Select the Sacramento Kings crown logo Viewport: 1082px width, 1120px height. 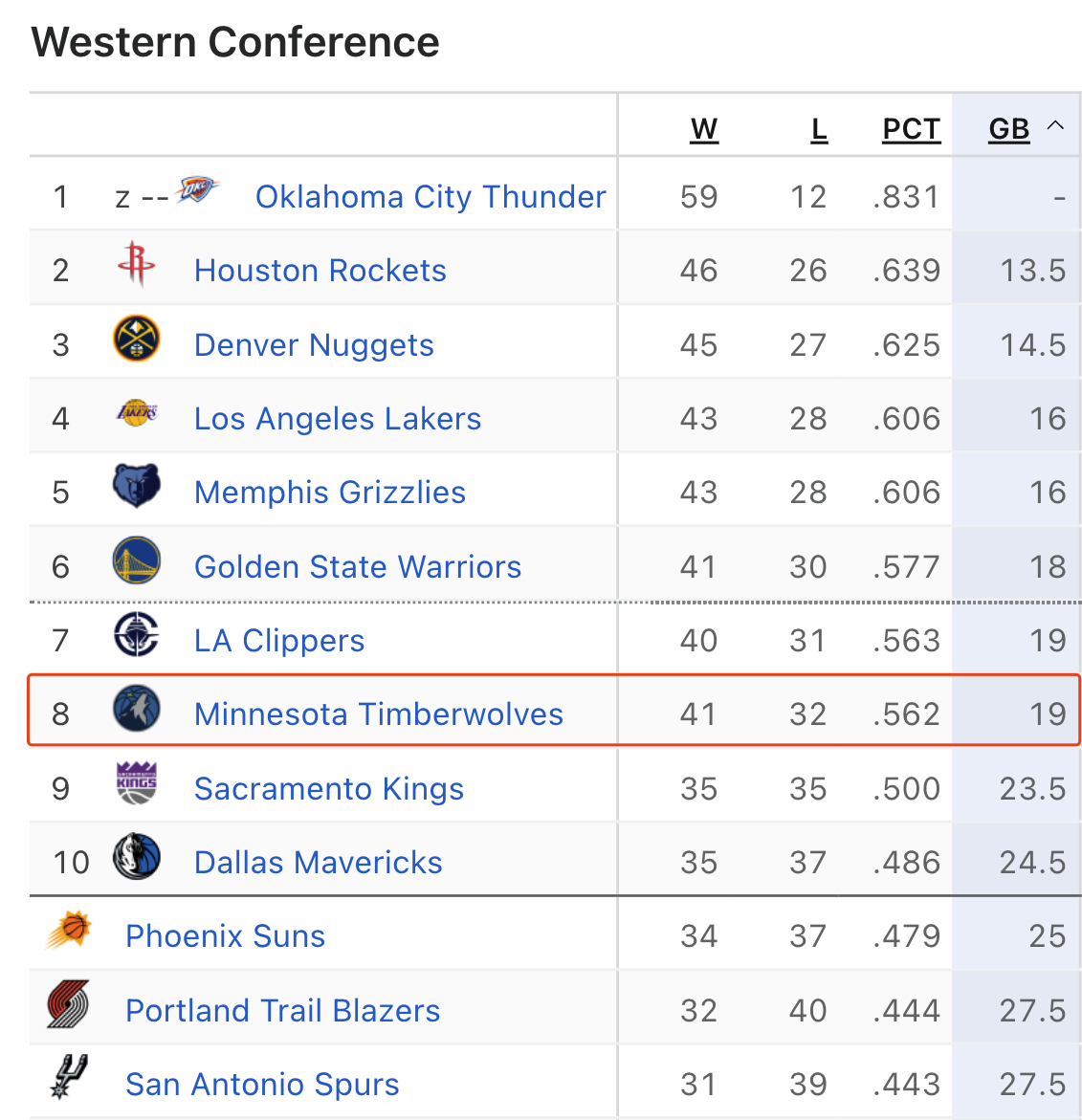click(137, 783)
